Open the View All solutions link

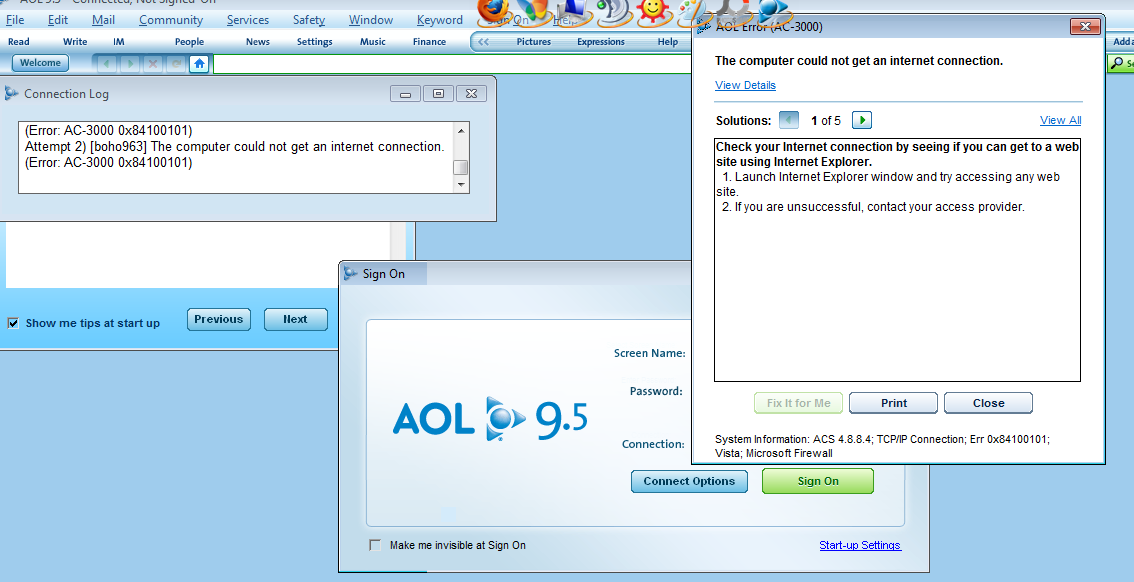tap(1060, 120)
